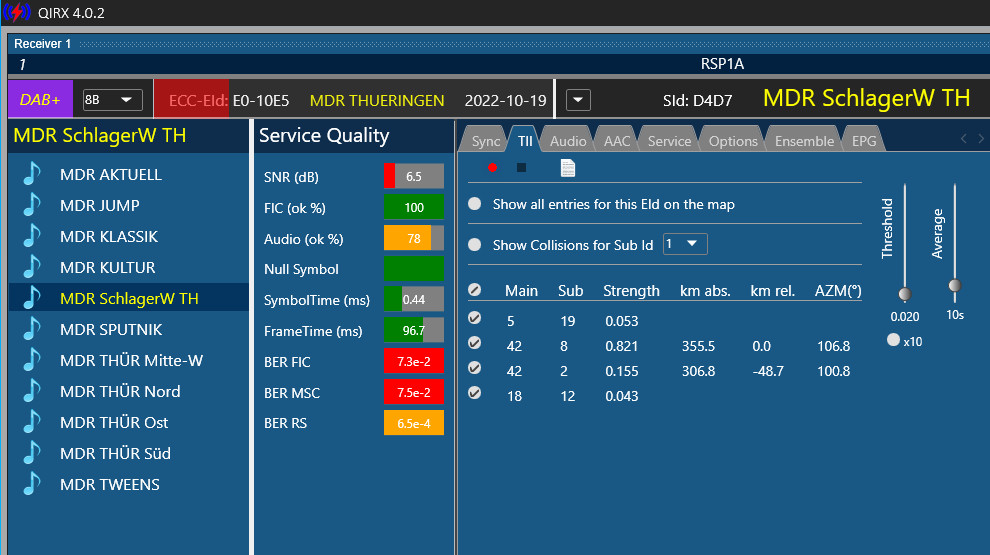Click the Strength column header
Viewport: 990px width, 555px height.
coord(631,290)
